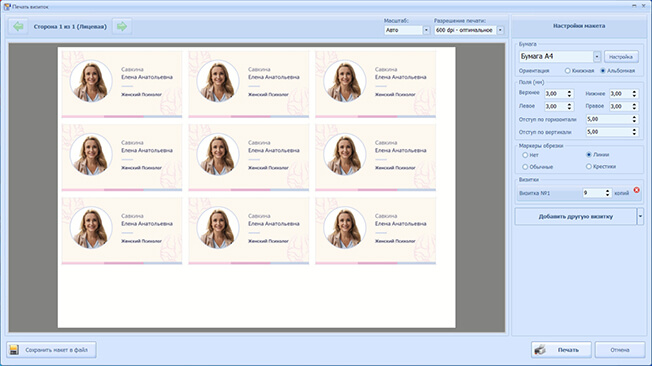The width and height of the screenshot is (652, 366).
Task: Adjust Нижнее margin stepper arrows
Action: click(x=634, y=94)
